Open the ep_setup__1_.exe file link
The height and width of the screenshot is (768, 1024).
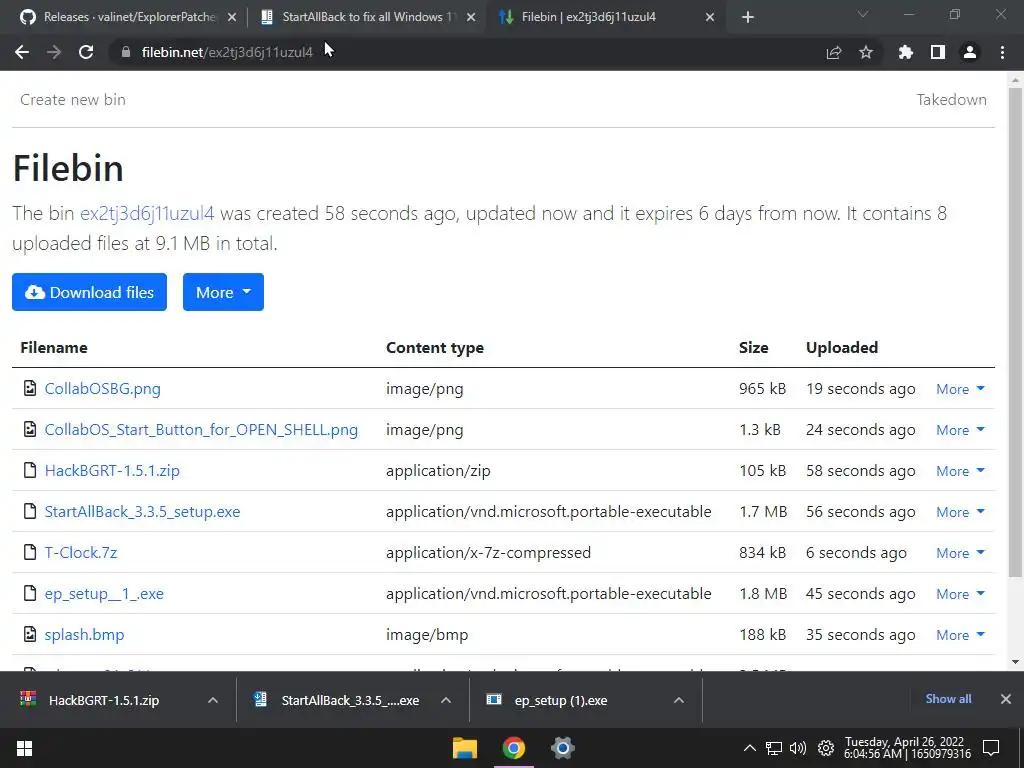pyautogui.click(x=104, y=594)
